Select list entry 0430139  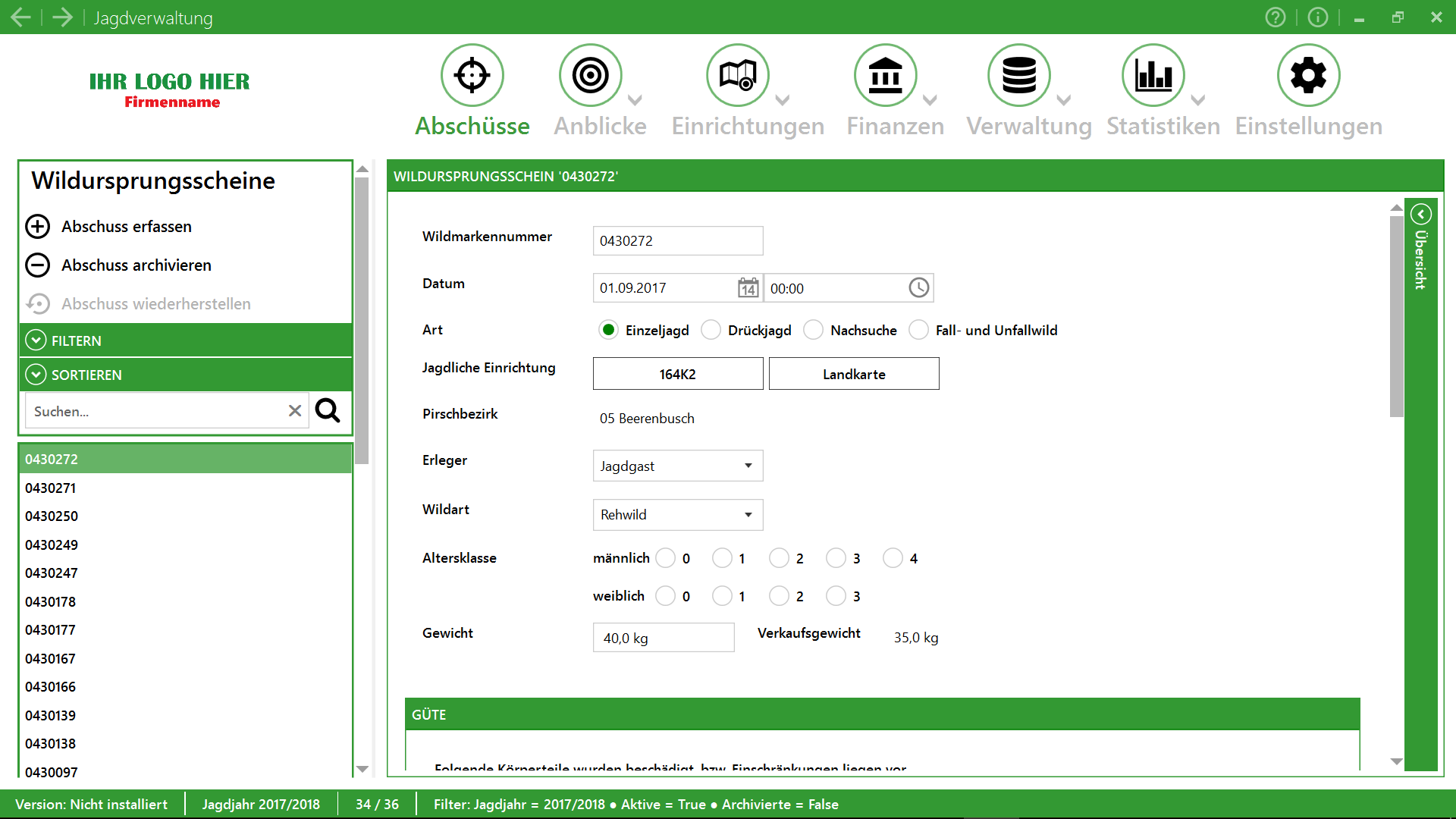186,715
